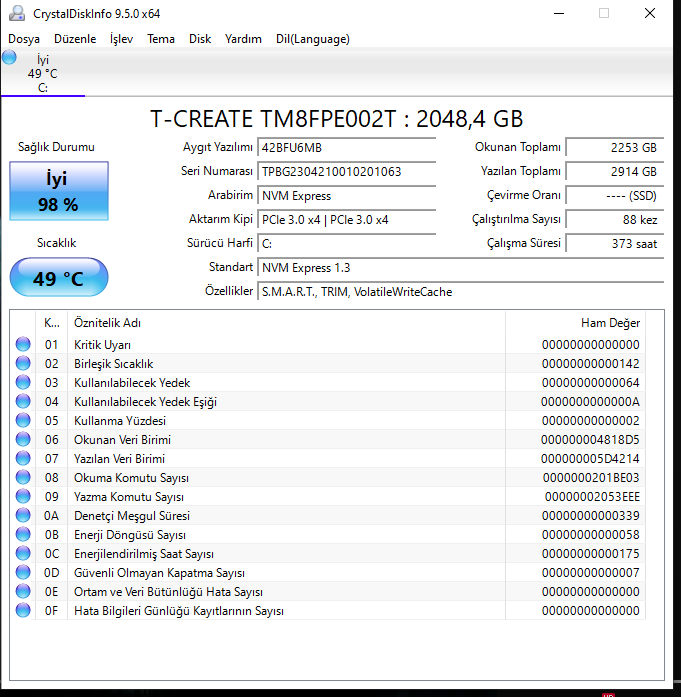Image resolution: width=681 pixels, height=697 pixels.
Task: Click the Çalışma Süresi value 373 saat
Action: click(x=615, y=244)
